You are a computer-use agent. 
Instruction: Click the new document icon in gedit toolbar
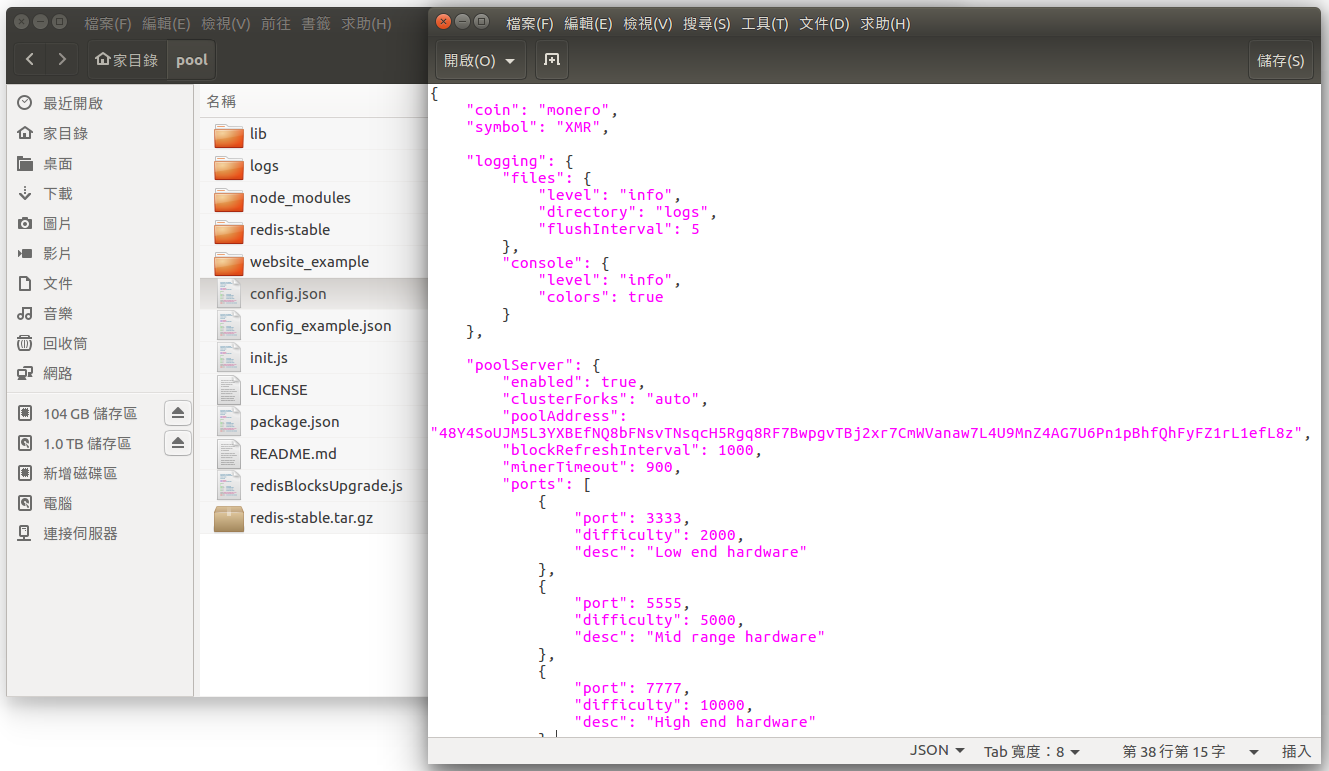(551, 61)
